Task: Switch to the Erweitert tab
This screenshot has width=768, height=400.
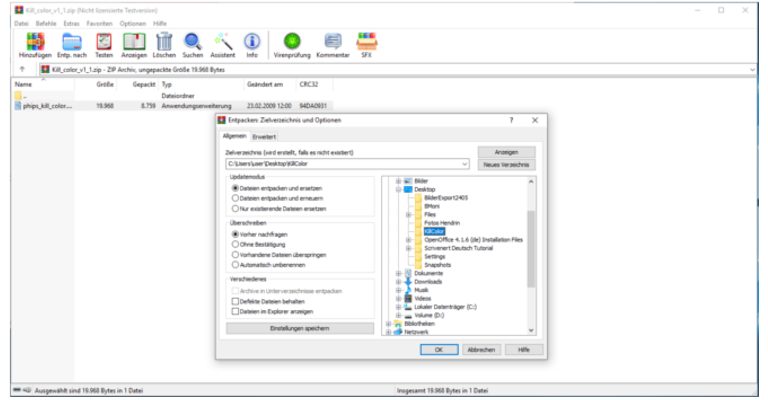Action: (264, 137)
